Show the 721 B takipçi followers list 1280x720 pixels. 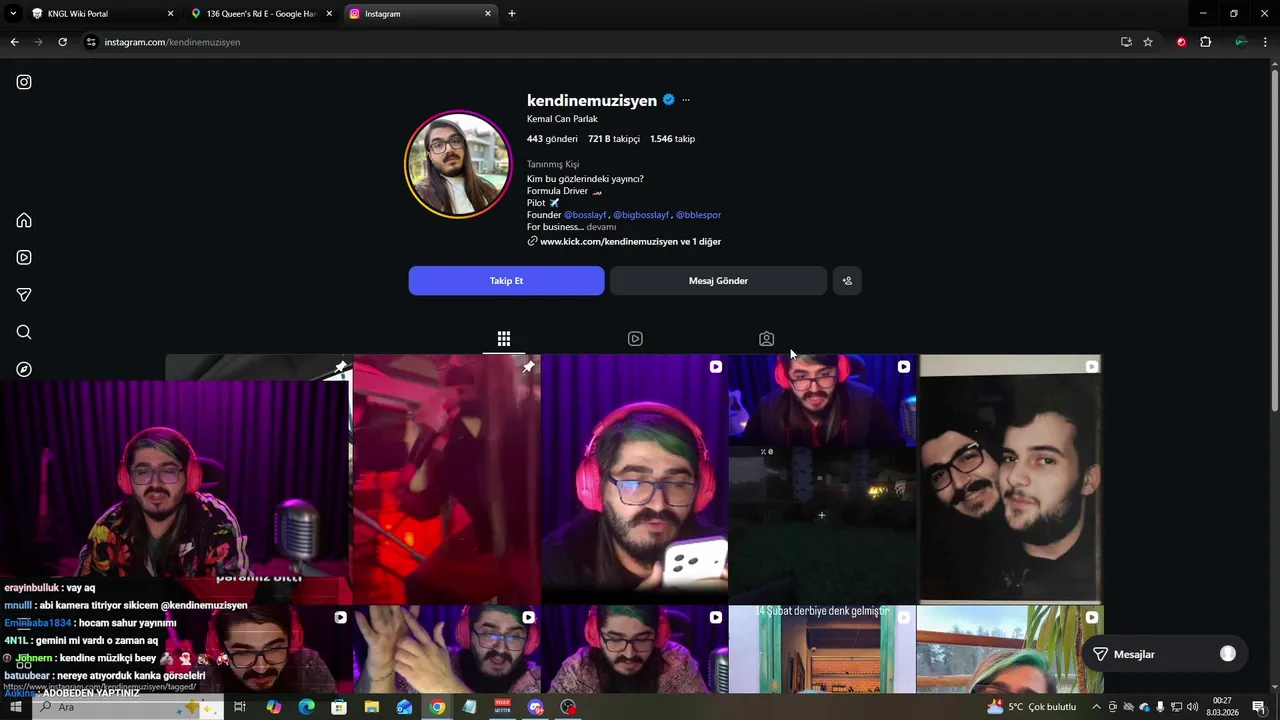click(x=614, y=139)
